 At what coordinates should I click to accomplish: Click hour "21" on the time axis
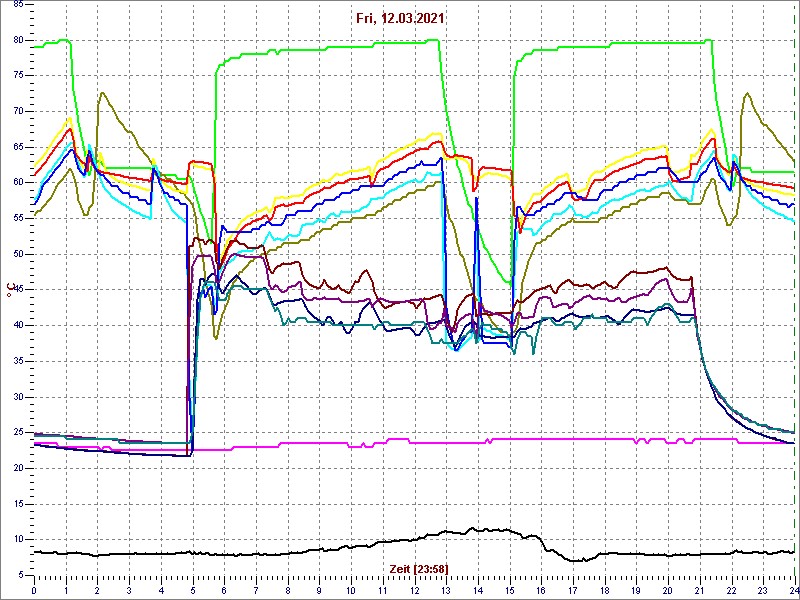click(x=699, y=590)
